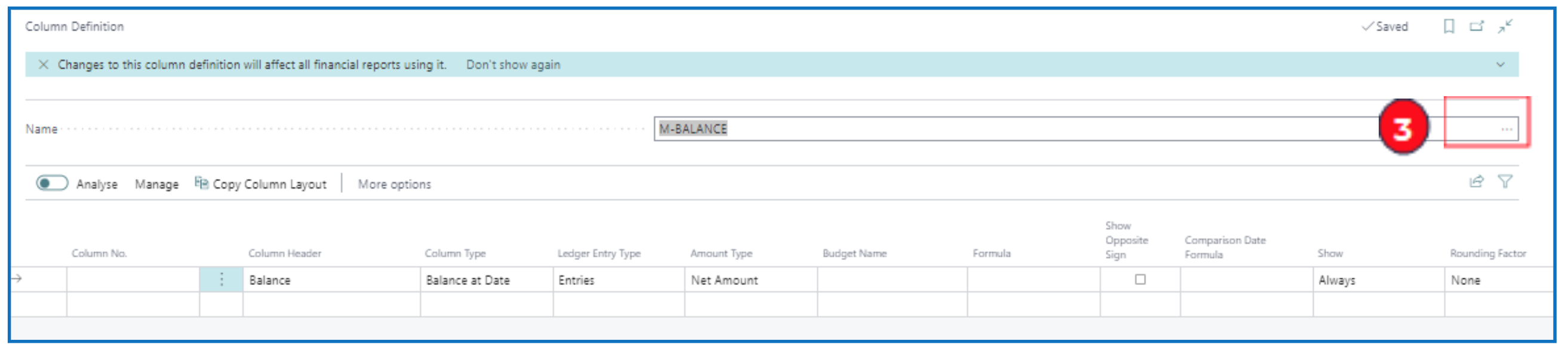Open the Manage menu
This screenshot has width=1568, height=350.
point(156,184)
